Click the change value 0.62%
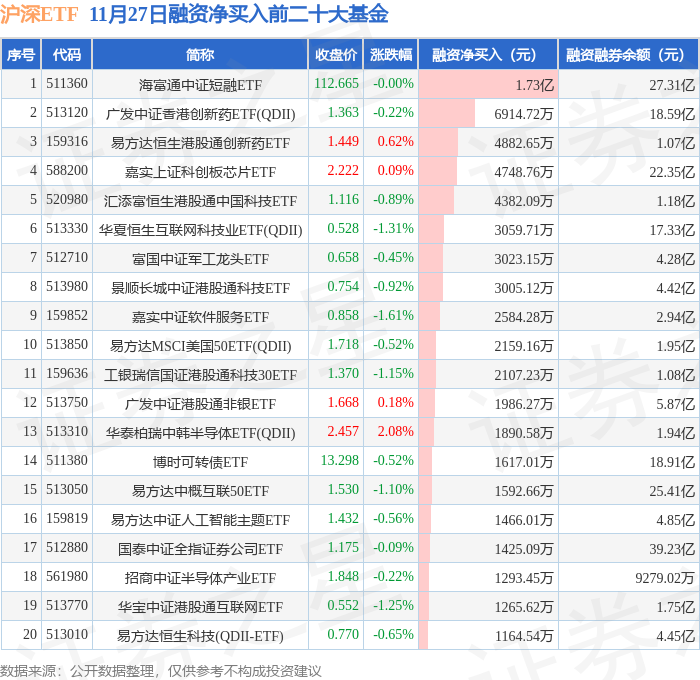Image resolution: width=700 pixels, height=680 pixels. [x=395, y=142]
